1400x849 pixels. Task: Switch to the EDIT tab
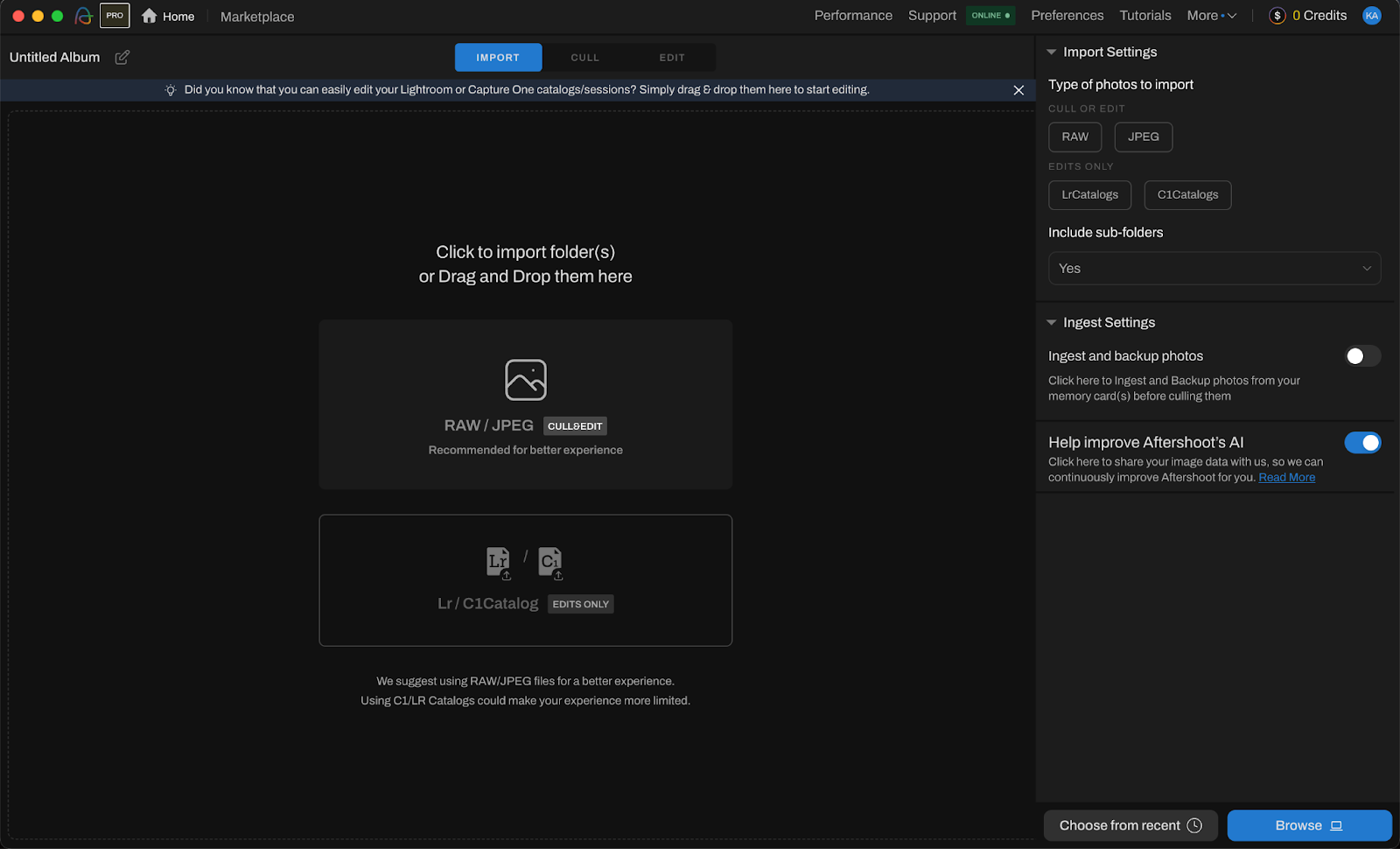coord(671,58)
